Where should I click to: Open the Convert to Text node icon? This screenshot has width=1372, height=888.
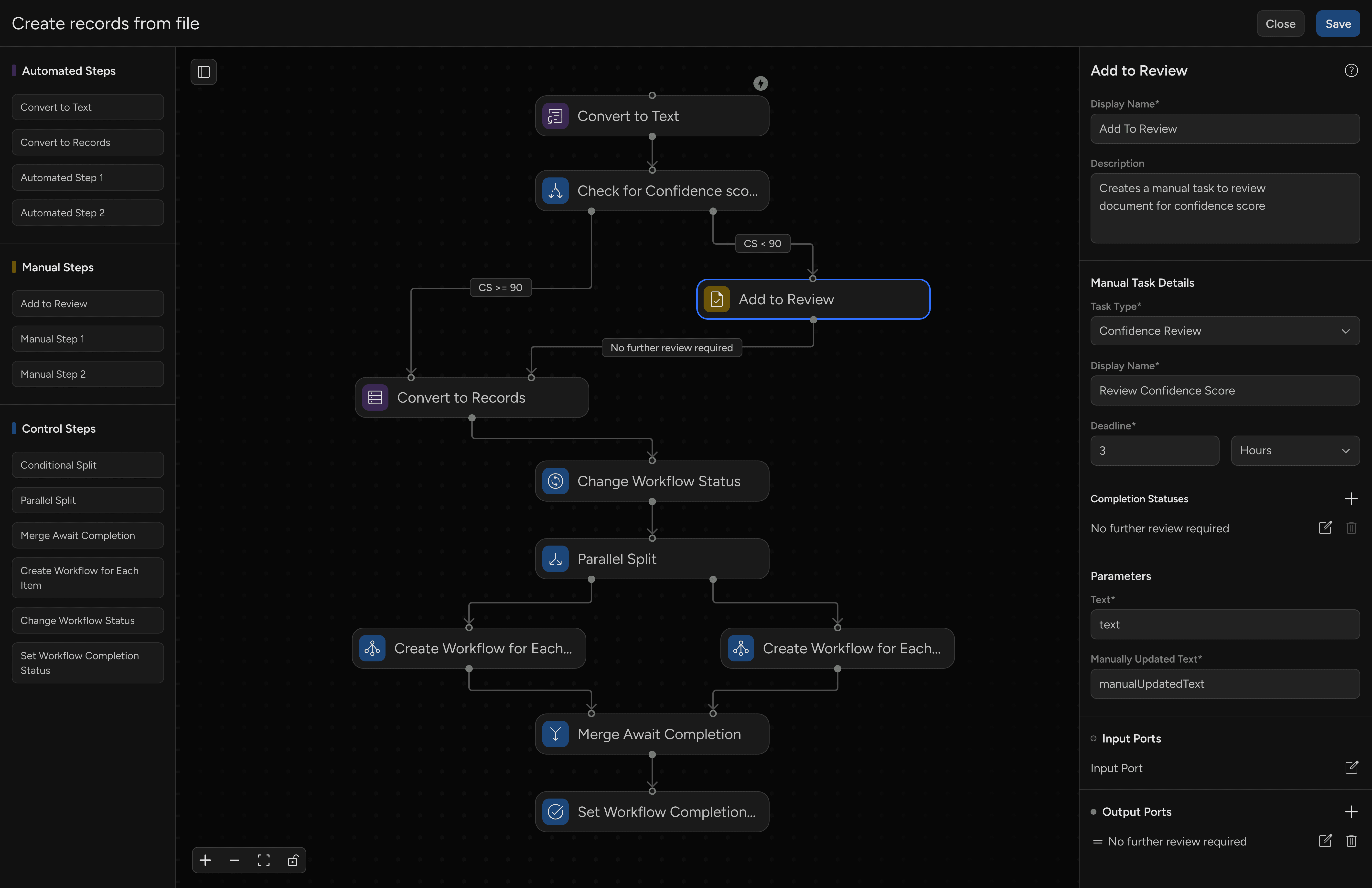coord(555,115)
